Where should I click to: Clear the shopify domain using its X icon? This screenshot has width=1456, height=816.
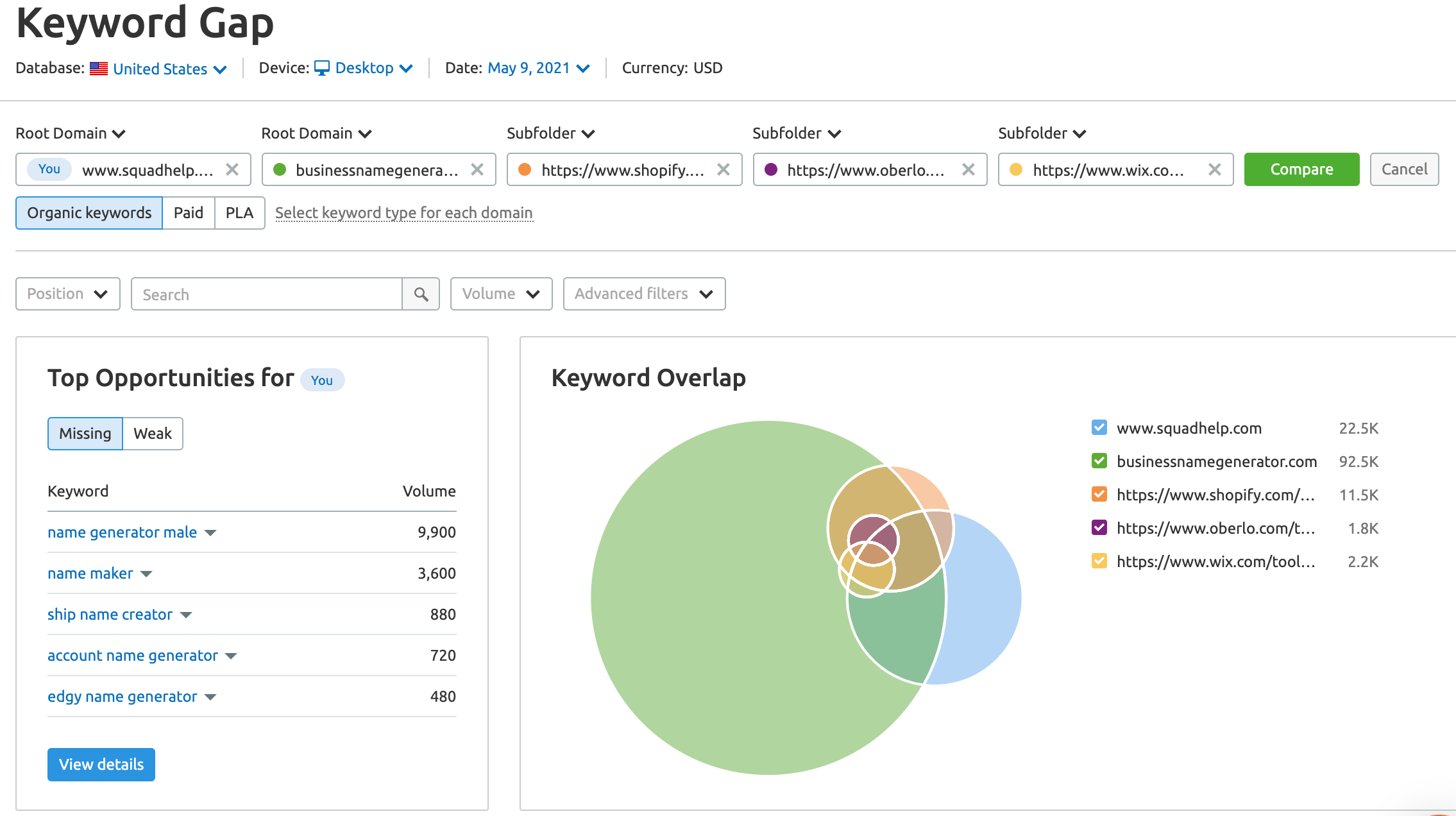724,169
